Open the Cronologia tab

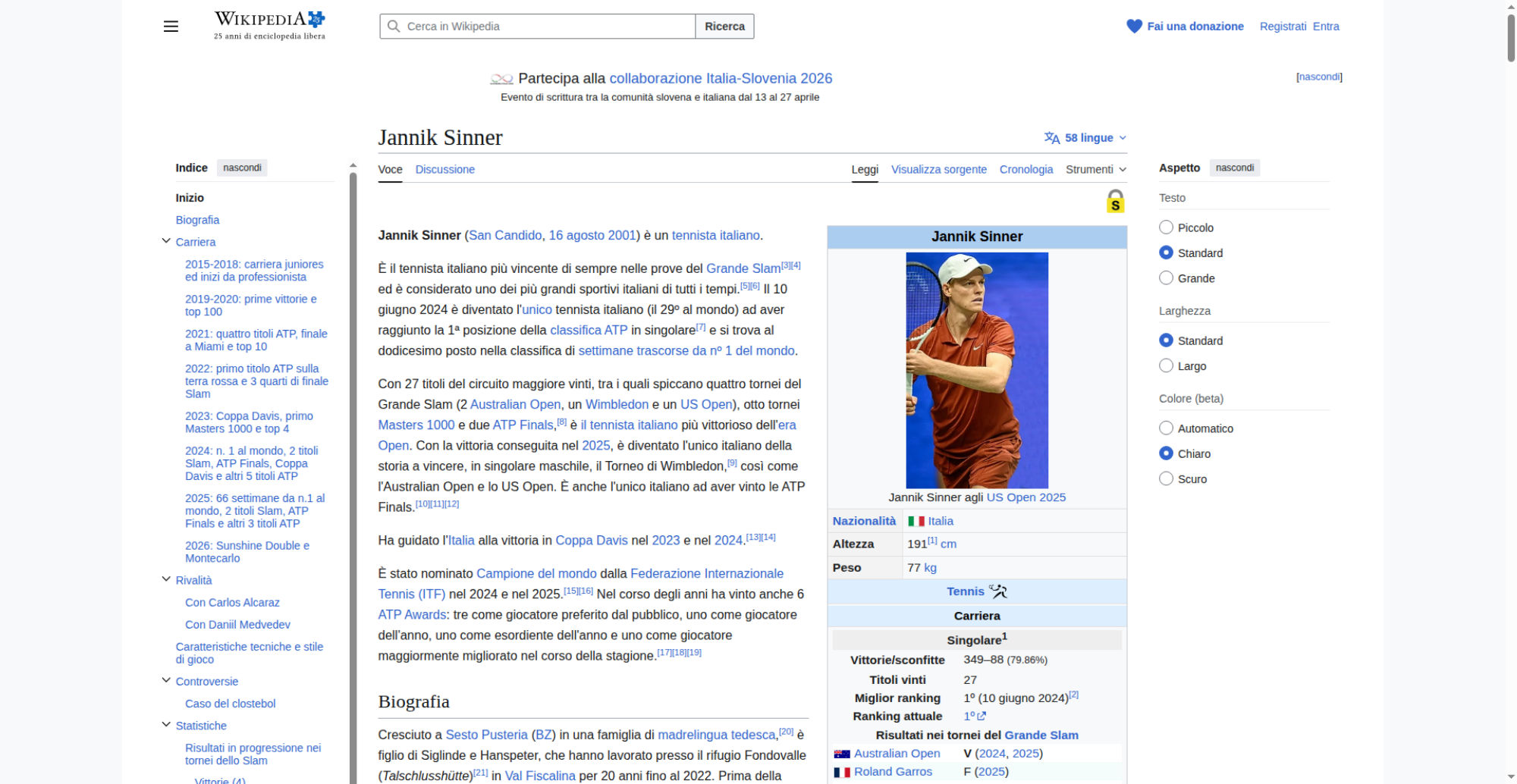click(x=1025, y=170)
